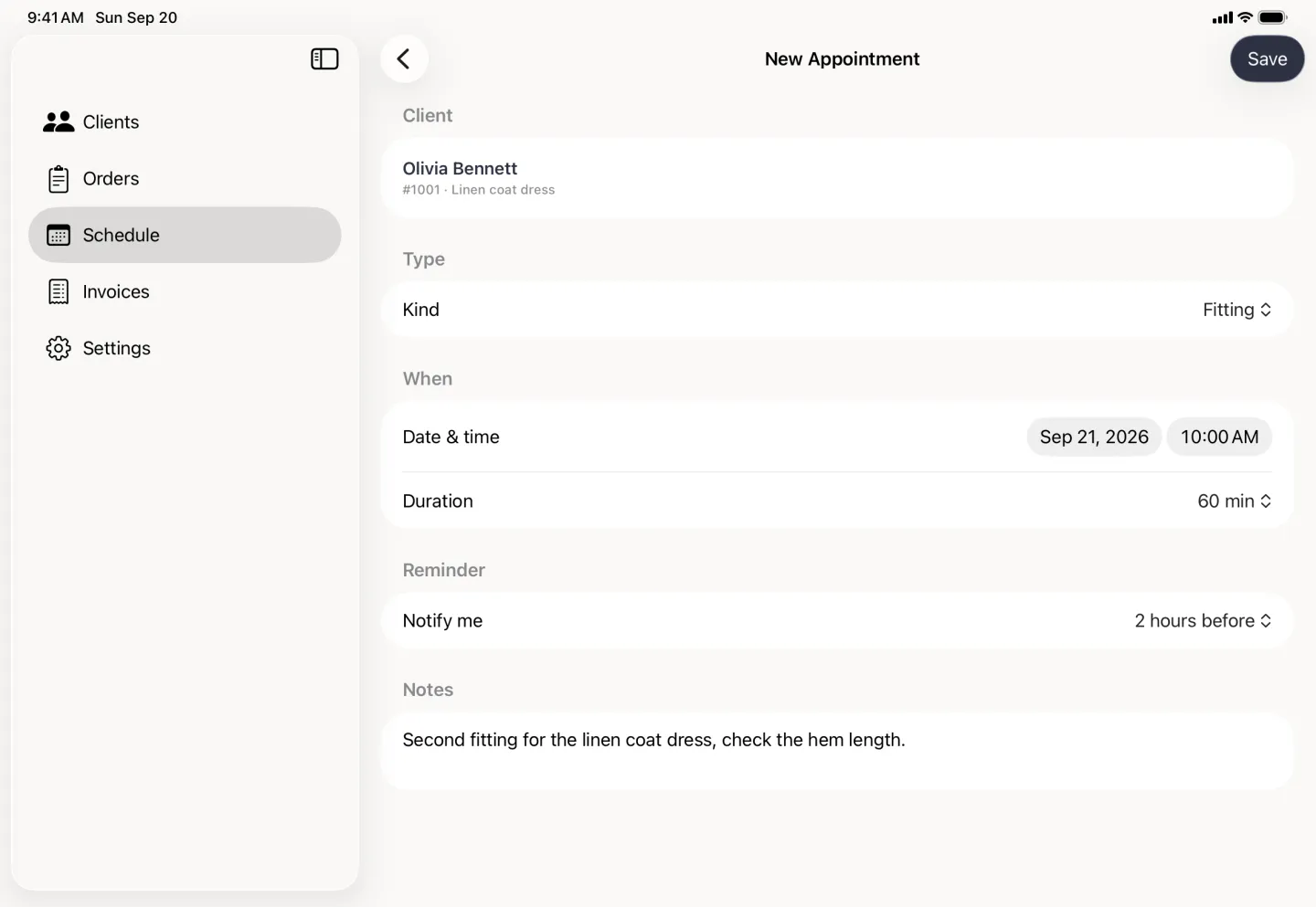The height and width of the screenshot is (907, 1316).
Task: Tap the cellular signal bars
Action: [x=1222, y=17]
